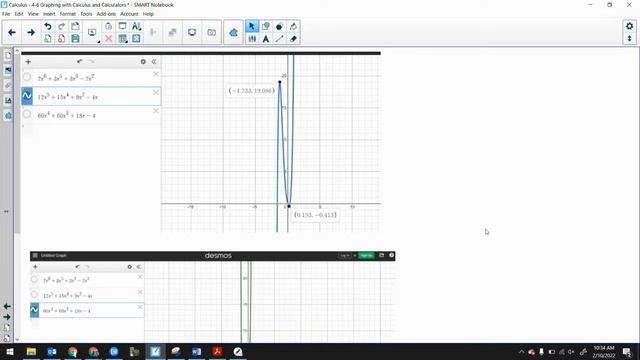Choose the Eraser tool
The height and width of the screenshot is (360, 640).
(293, 39)
